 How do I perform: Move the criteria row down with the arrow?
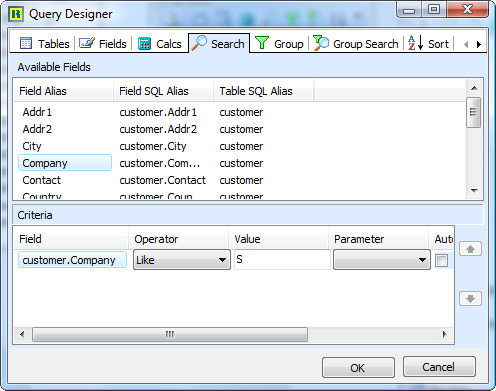(x=470, y=299)
